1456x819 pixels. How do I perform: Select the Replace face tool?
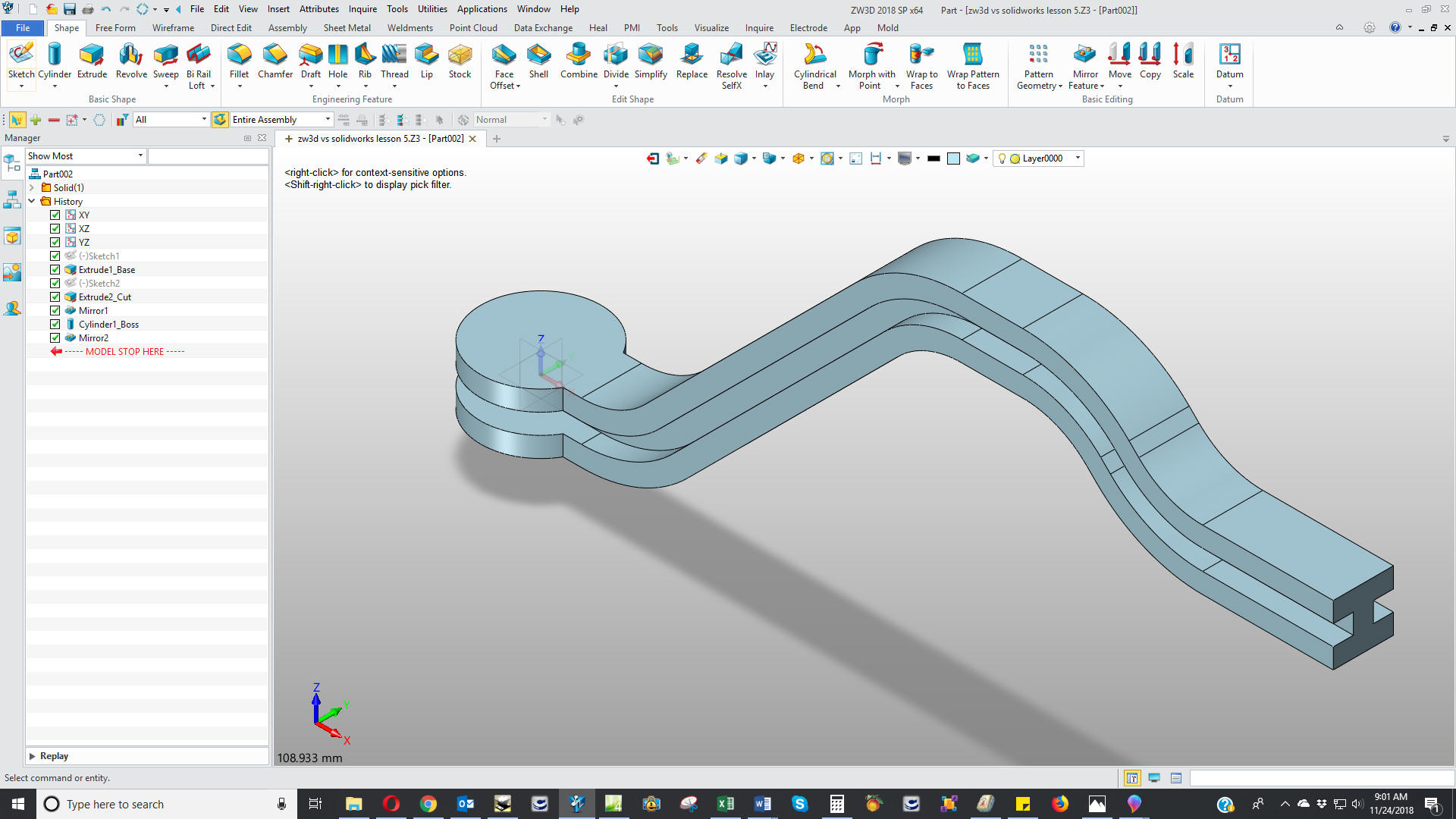tap(692, 61)
